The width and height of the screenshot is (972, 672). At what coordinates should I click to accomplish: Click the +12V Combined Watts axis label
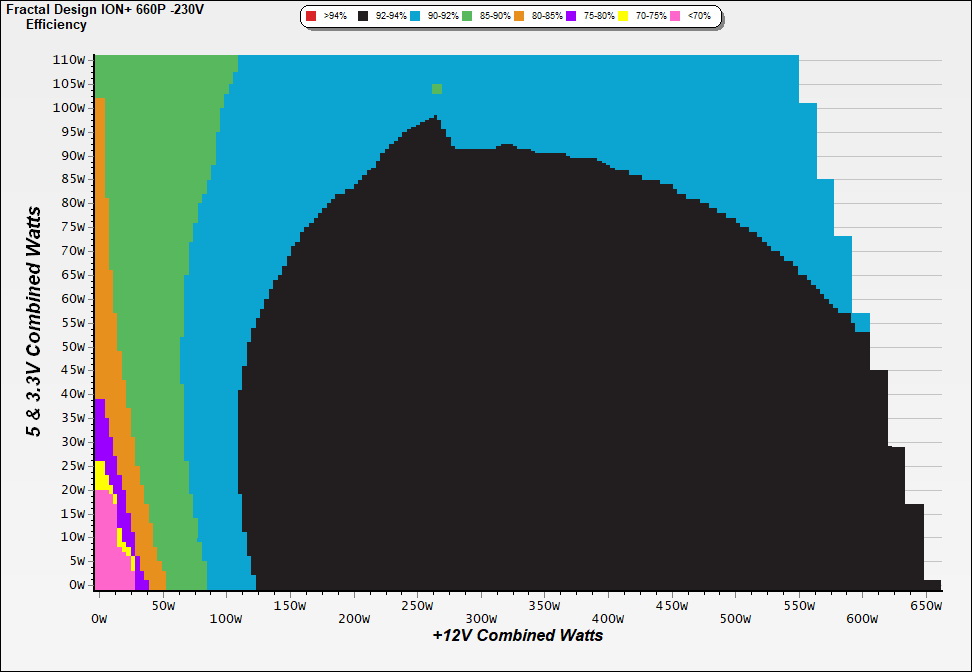click(517, 635)
